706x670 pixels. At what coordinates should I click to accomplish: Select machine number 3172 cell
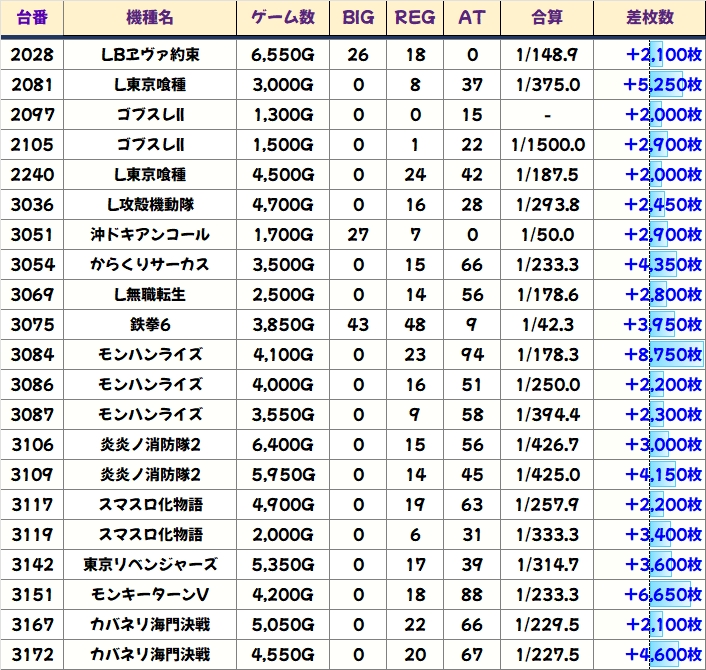click(x=33, y=655)
